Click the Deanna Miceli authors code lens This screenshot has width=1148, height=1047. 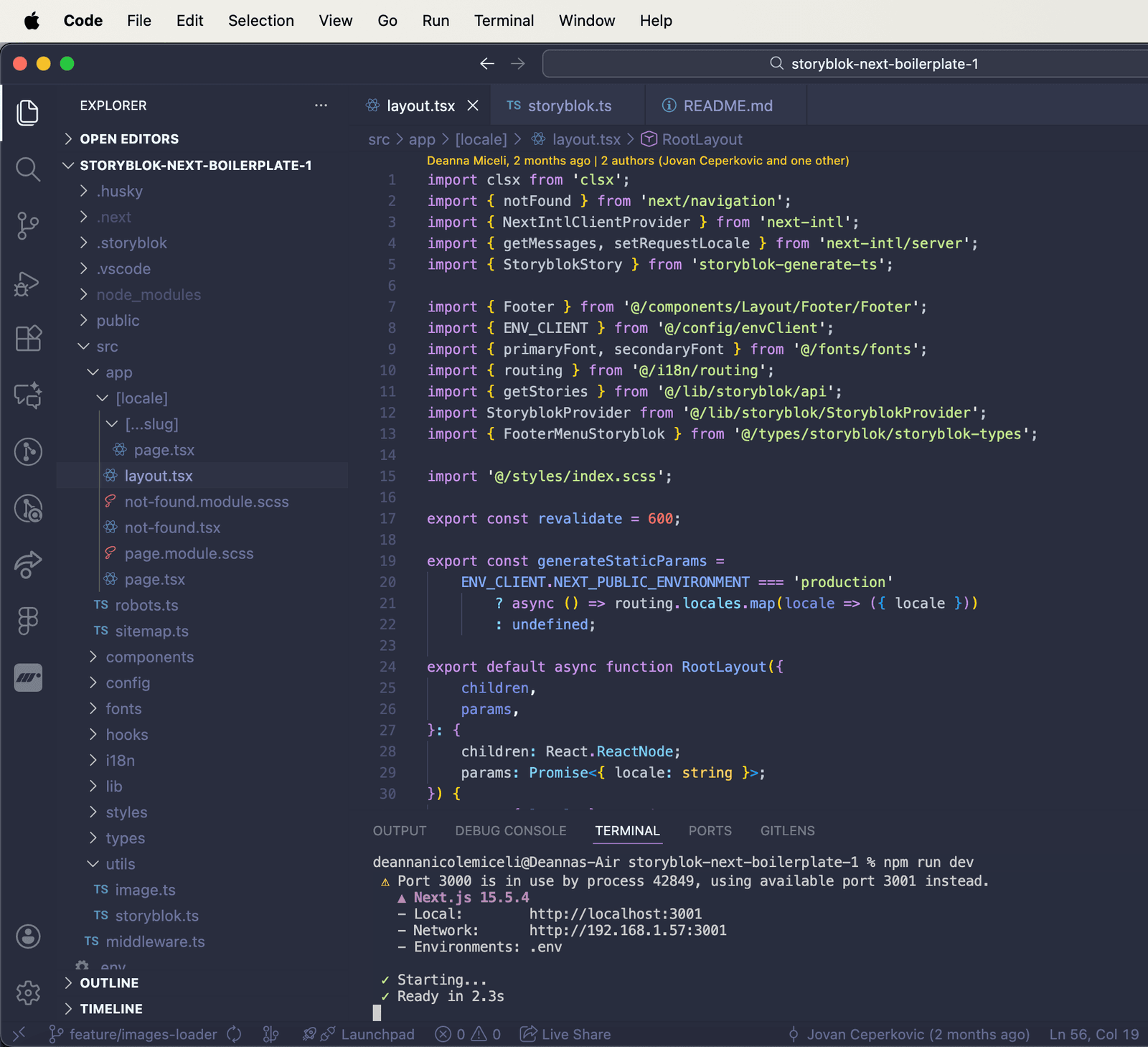tap(637, 160)
